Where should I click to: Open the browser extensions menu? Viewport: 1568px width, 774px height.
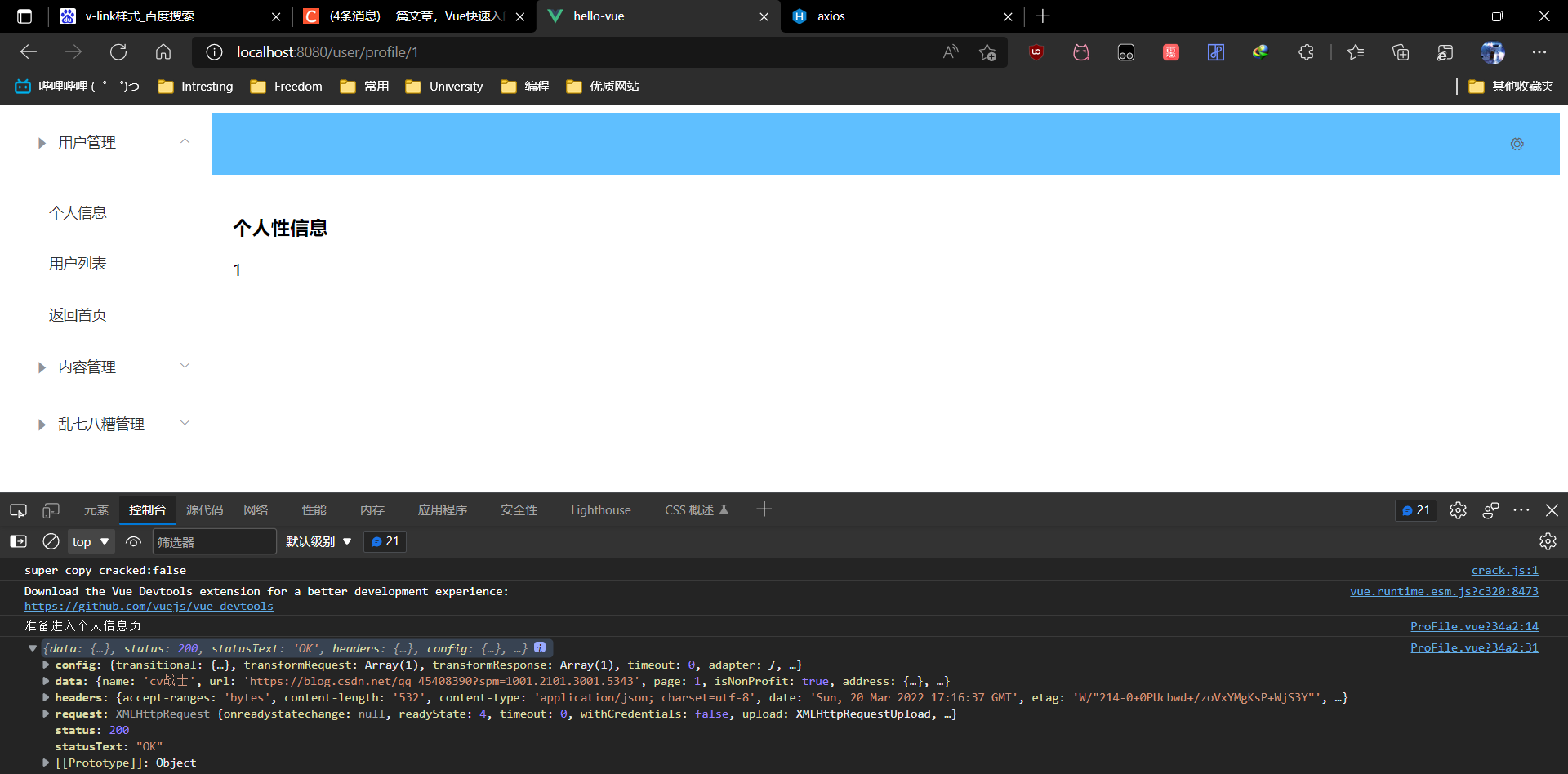pos(1306,52)
